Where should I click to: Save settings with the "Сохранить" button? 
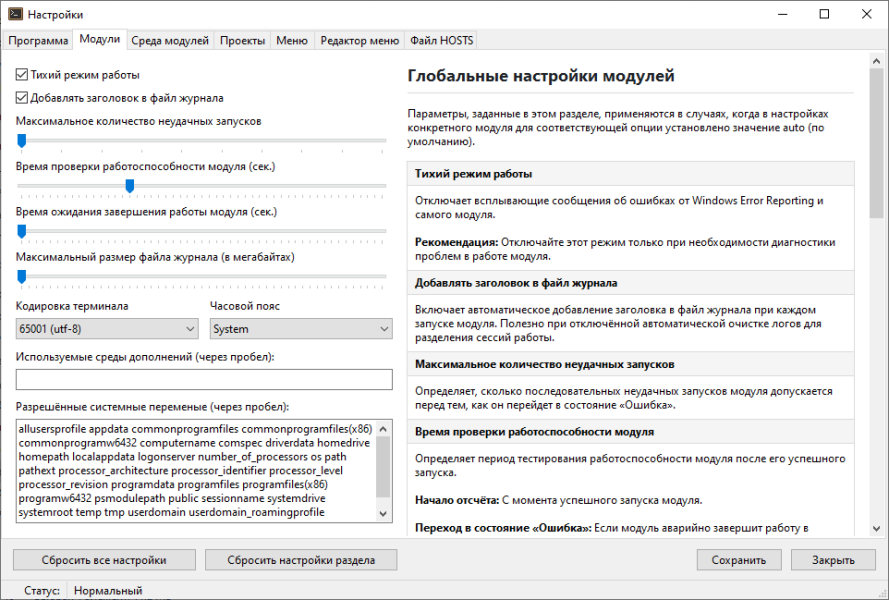point(739,560)
